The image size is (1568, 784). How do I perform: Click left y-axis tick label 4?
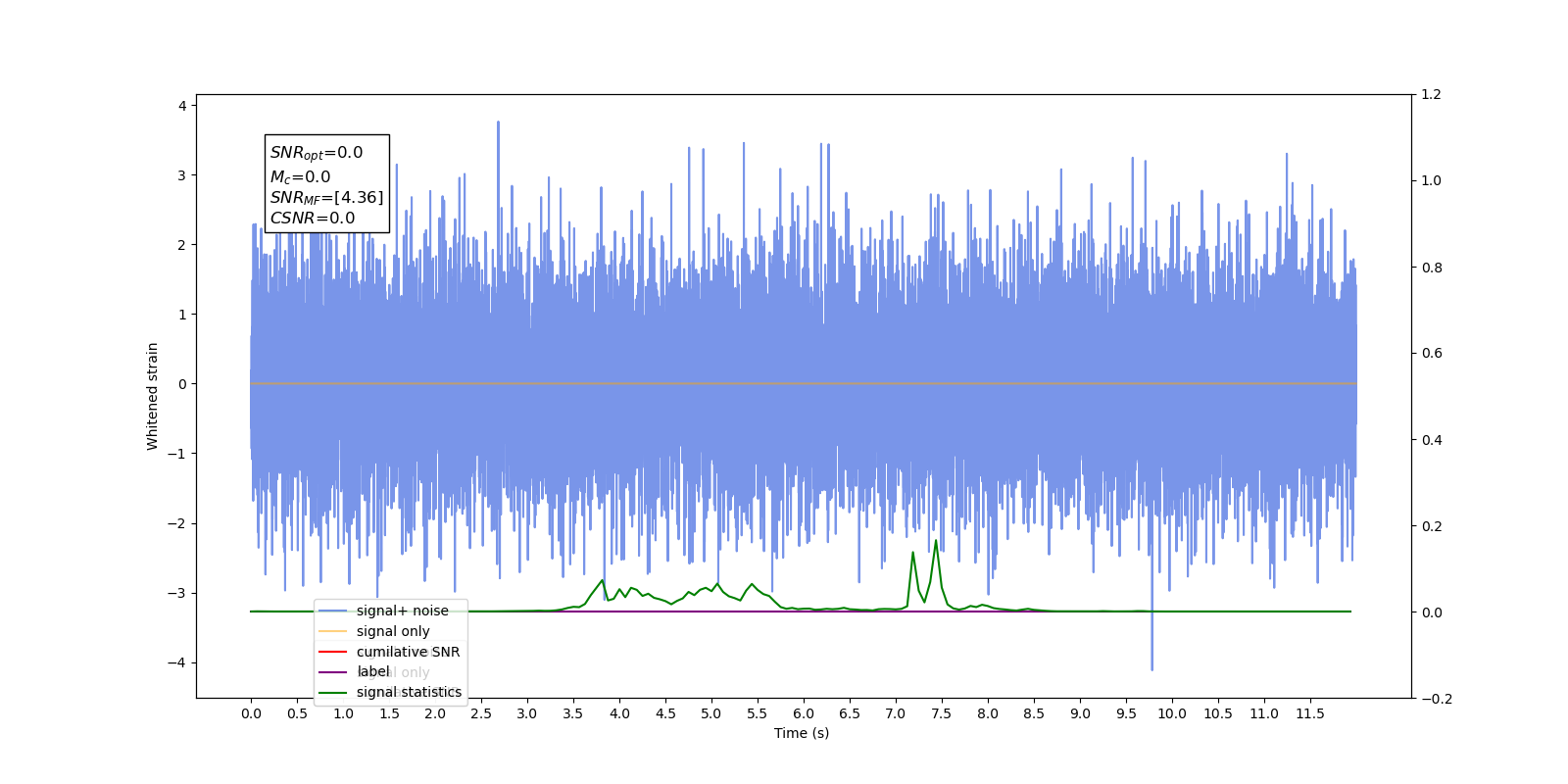click(x=182, y=106)
